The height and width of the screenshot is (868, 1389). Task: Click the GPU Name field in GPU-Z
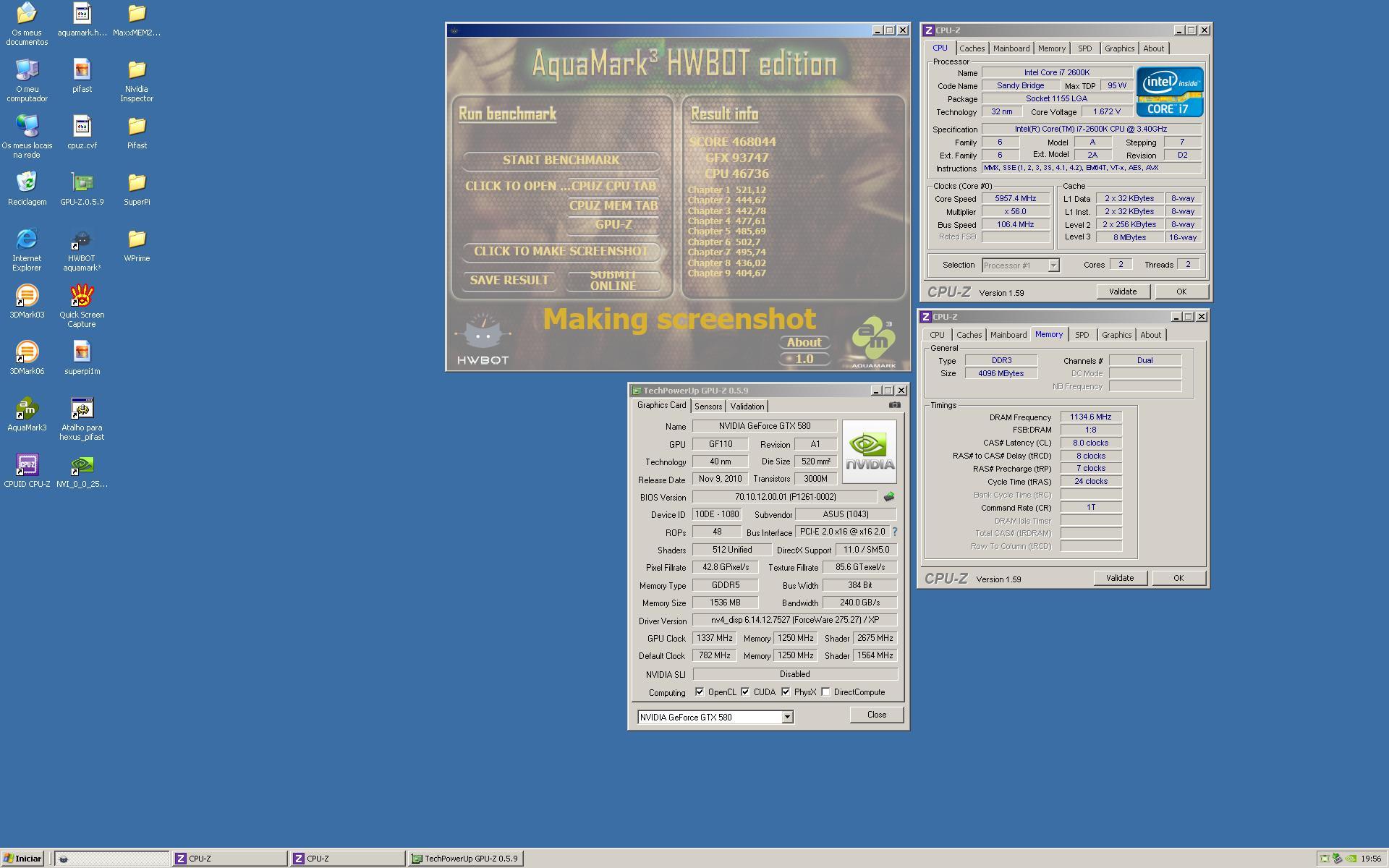point(764,426)
